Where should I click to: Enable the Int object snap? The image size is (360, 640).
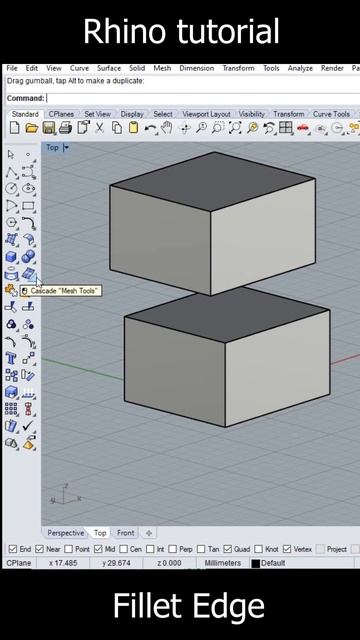[x=150, y=549]
